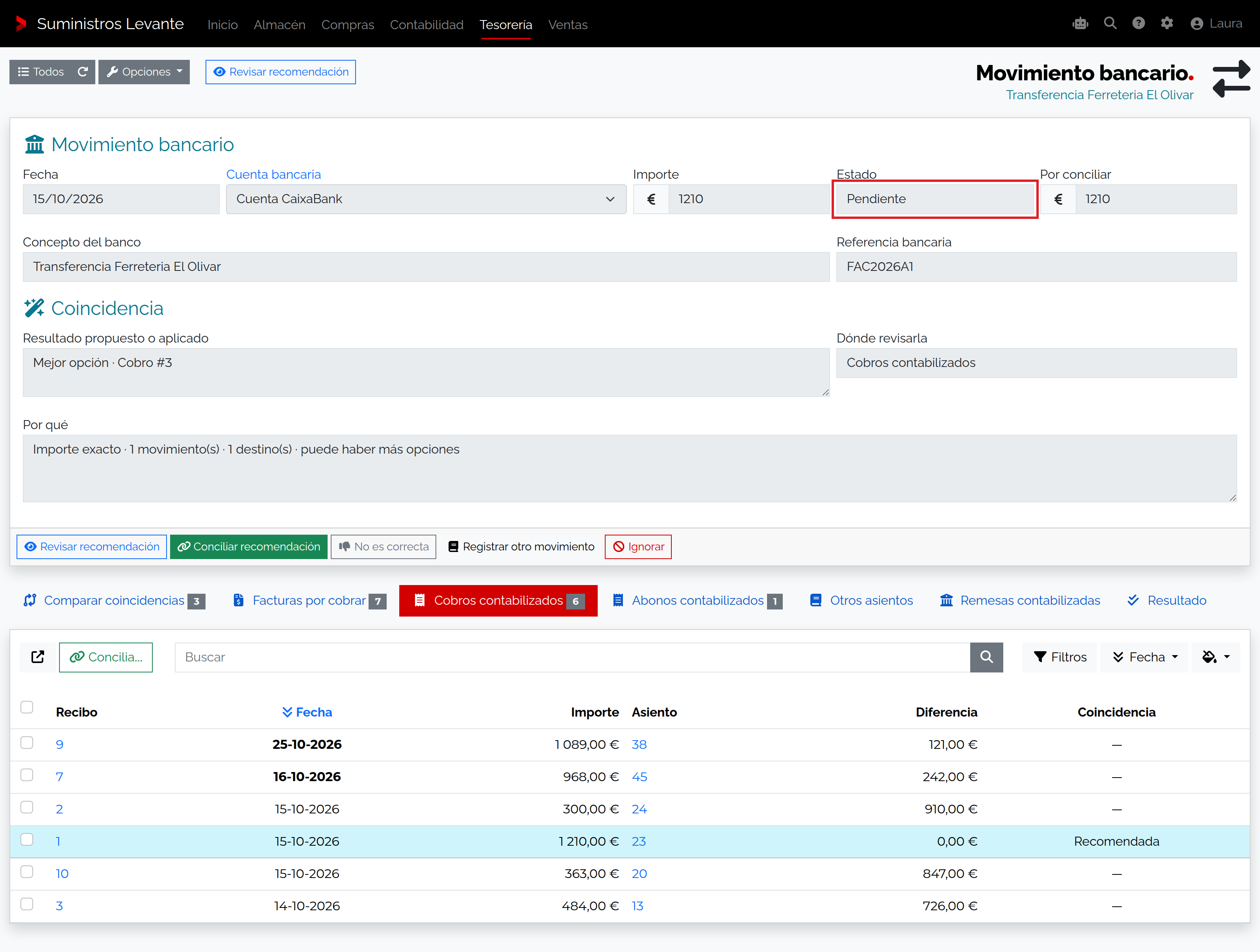1260x952 pixels.
Task: Click Registrar otro movimiento
Action: click(521, 547)
